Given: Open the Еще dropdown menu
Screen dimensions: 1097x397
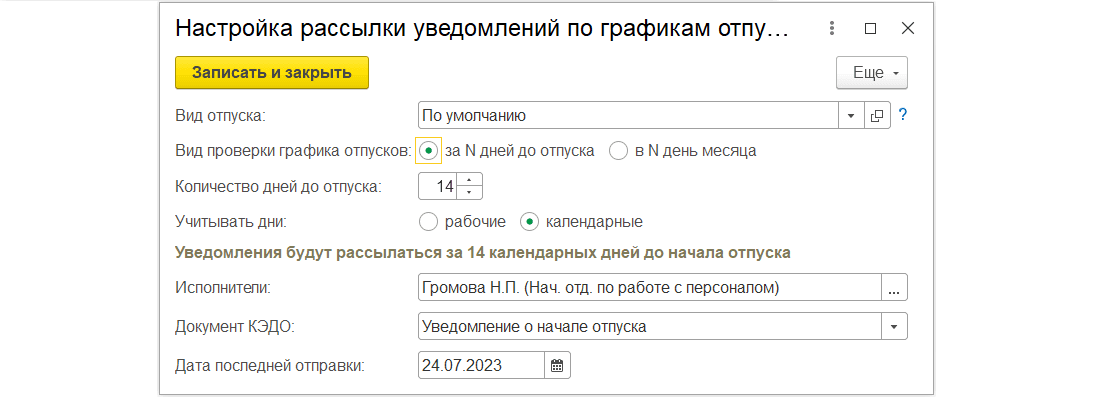Looking at the screenshot, I should tap(872, 73).
